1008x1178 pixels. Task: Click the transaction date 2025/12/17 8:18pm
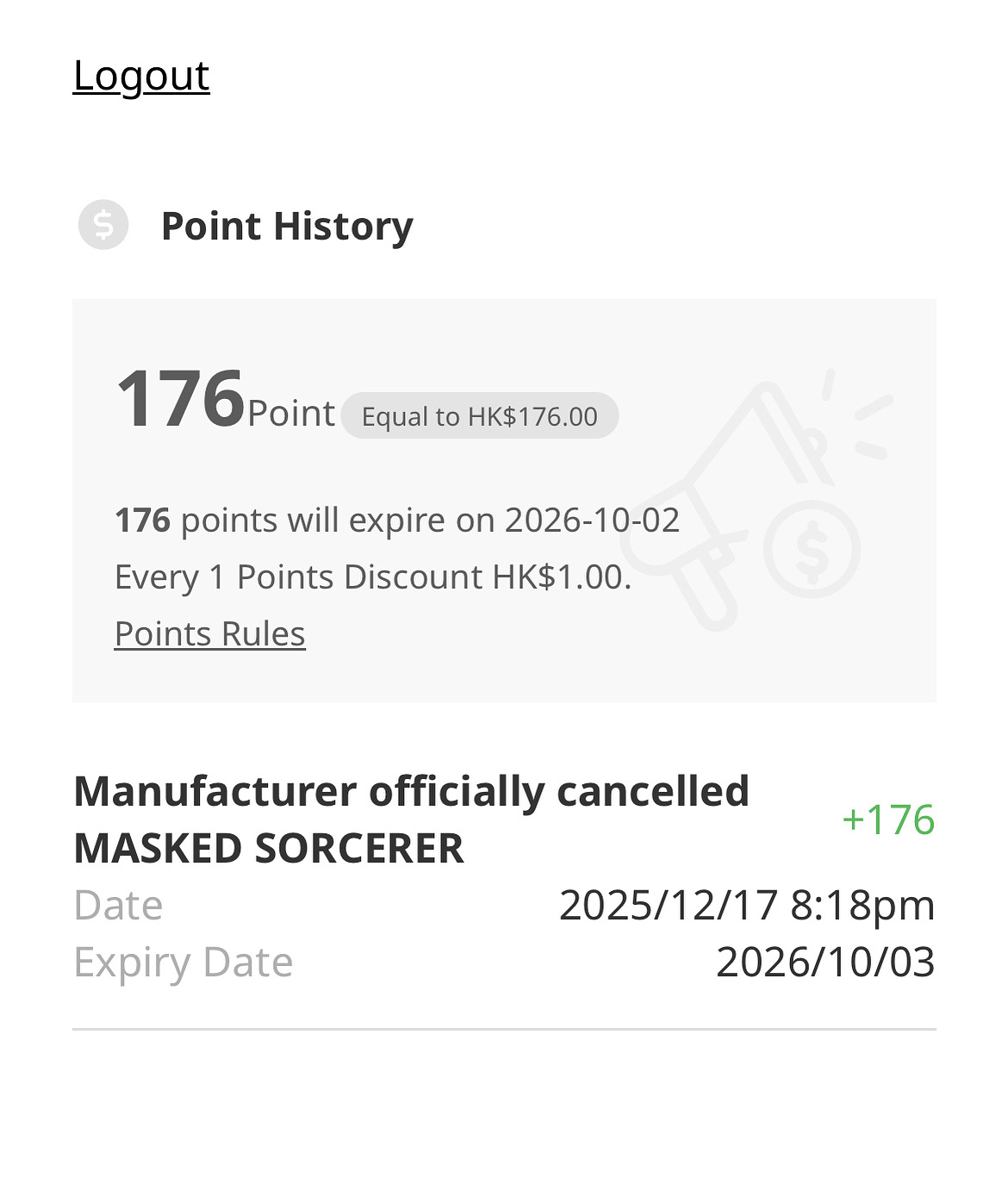click(747, 906)
